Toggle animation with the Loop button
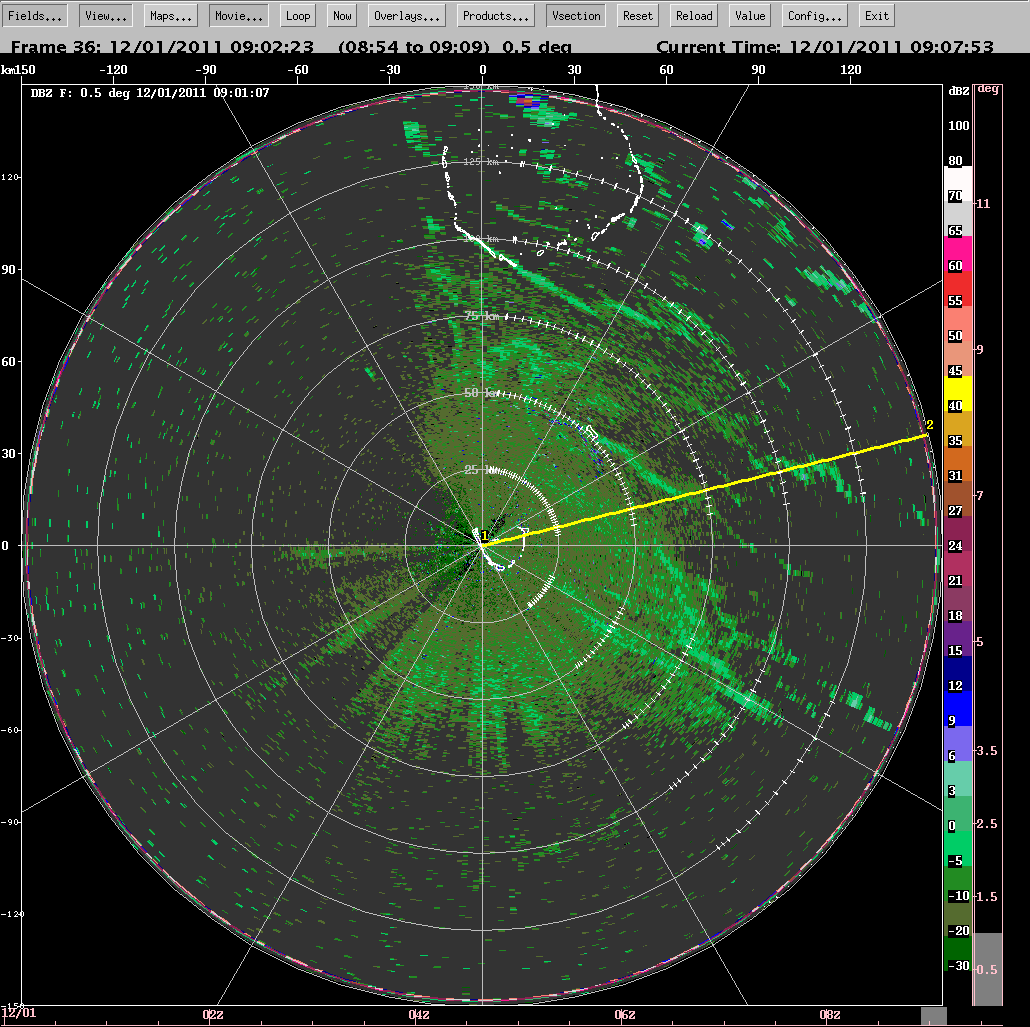1030x1027 pixels. click(296, 15)
